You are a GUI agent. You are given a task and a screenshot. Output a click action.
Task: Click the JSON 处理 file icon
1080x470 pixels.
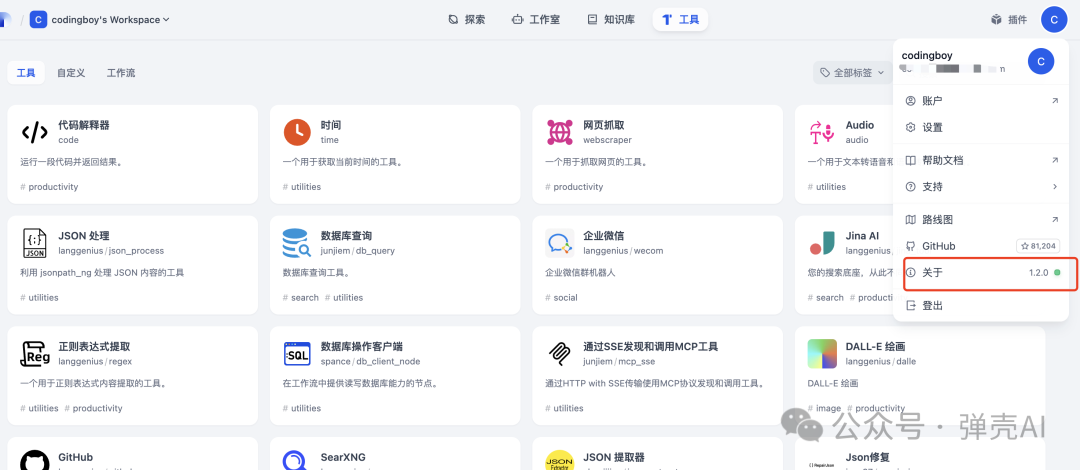pos(34,243)
